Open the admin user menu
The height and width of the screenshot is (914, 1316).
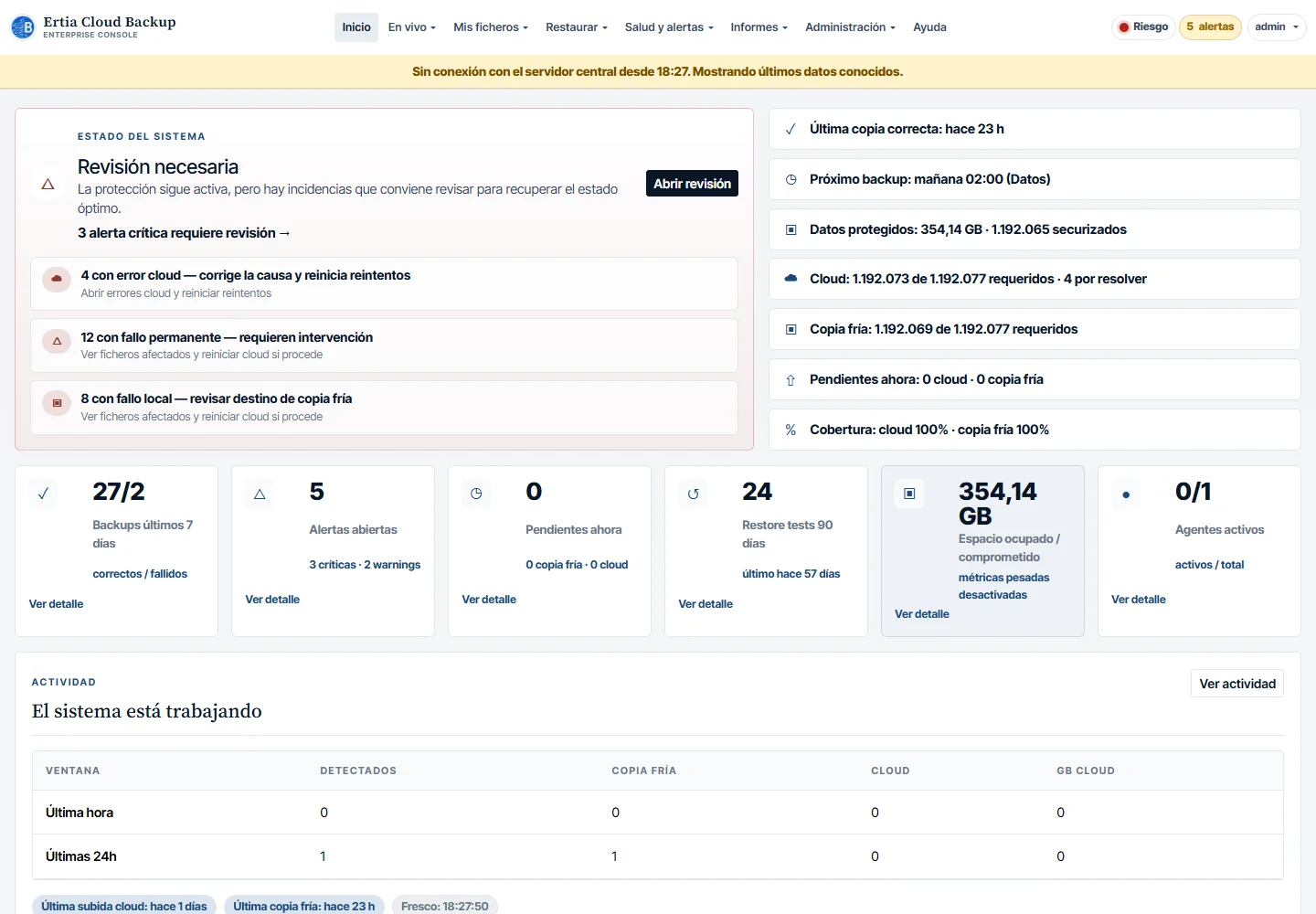[1277, 27]
